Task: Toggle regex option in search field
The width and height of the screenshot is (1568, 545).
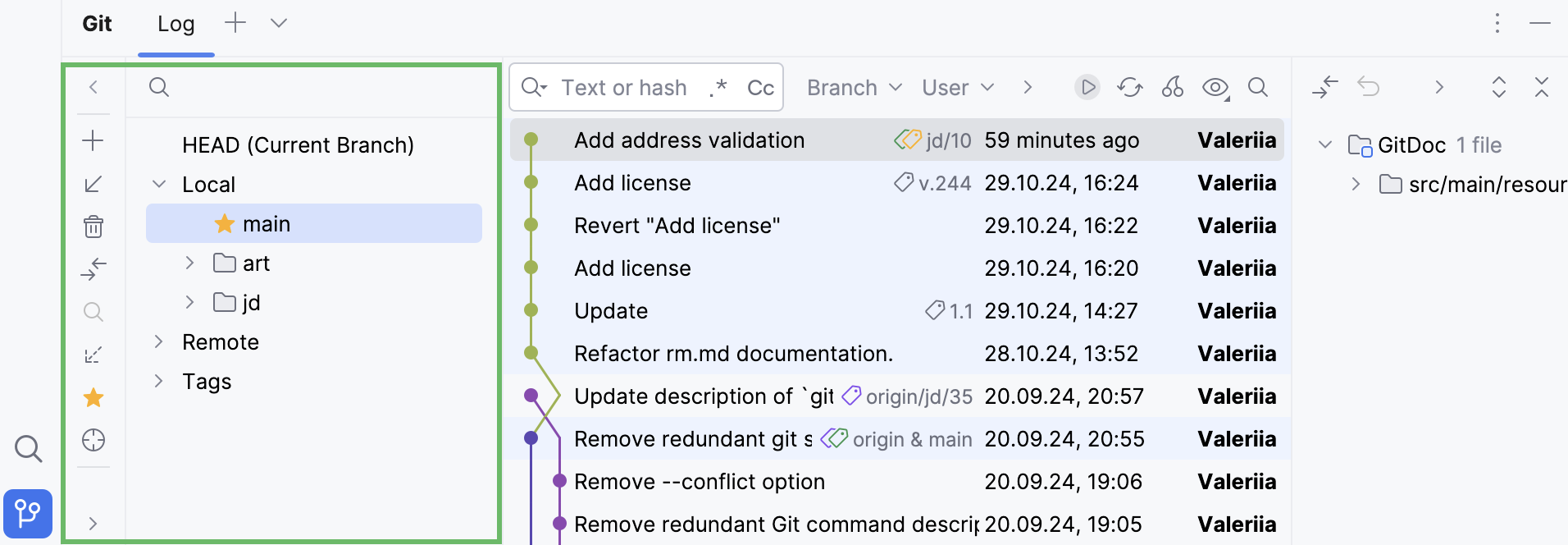Action: coord(718,87)
